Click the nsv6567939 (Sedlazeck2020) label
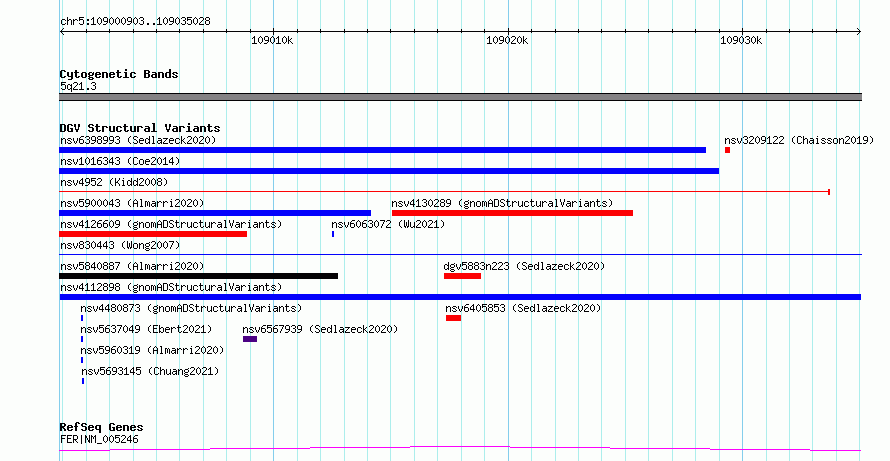Image resolution: width=890 pixels, height=461 pixels. 320,329
